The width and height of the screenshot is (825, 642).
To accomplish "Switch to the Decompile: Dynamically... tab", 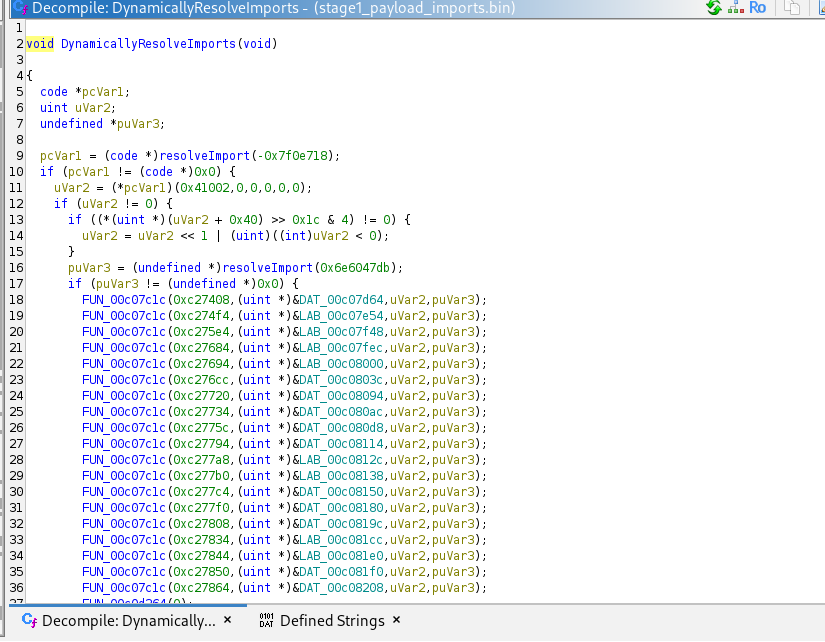I will (x=128, y=621).
